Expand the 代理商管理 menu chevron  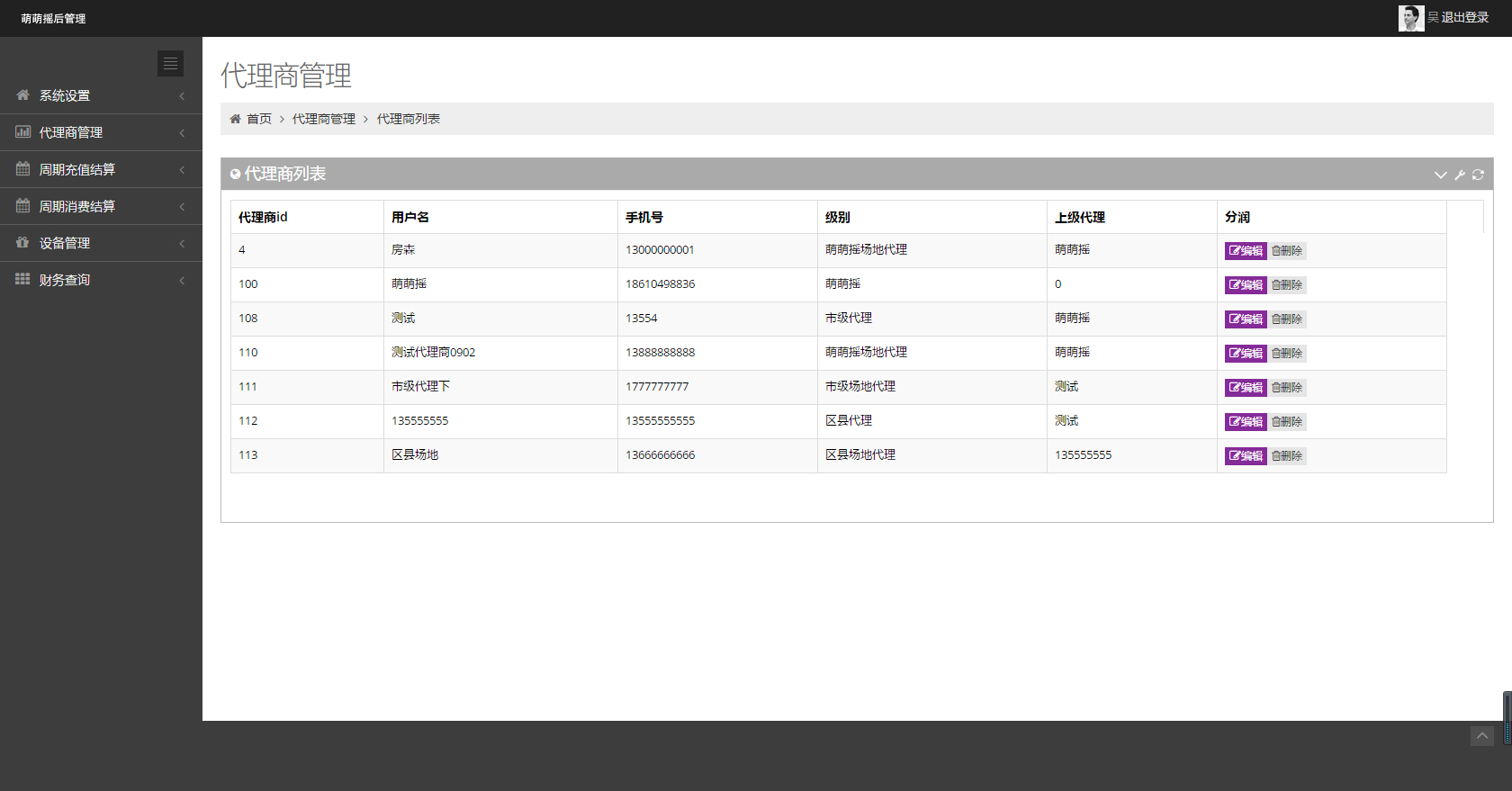(x=182, y=132)
